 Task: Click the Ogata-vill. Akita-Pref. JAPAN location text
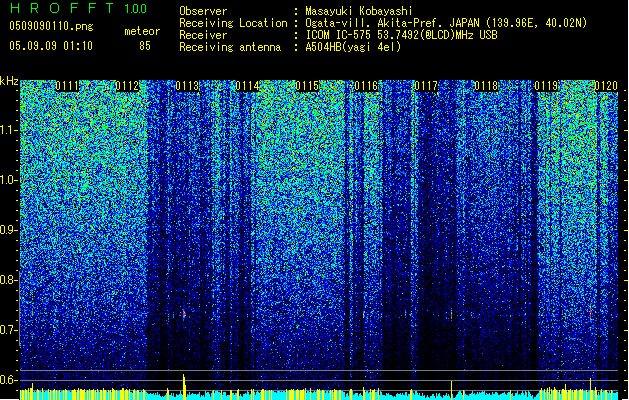446,23
